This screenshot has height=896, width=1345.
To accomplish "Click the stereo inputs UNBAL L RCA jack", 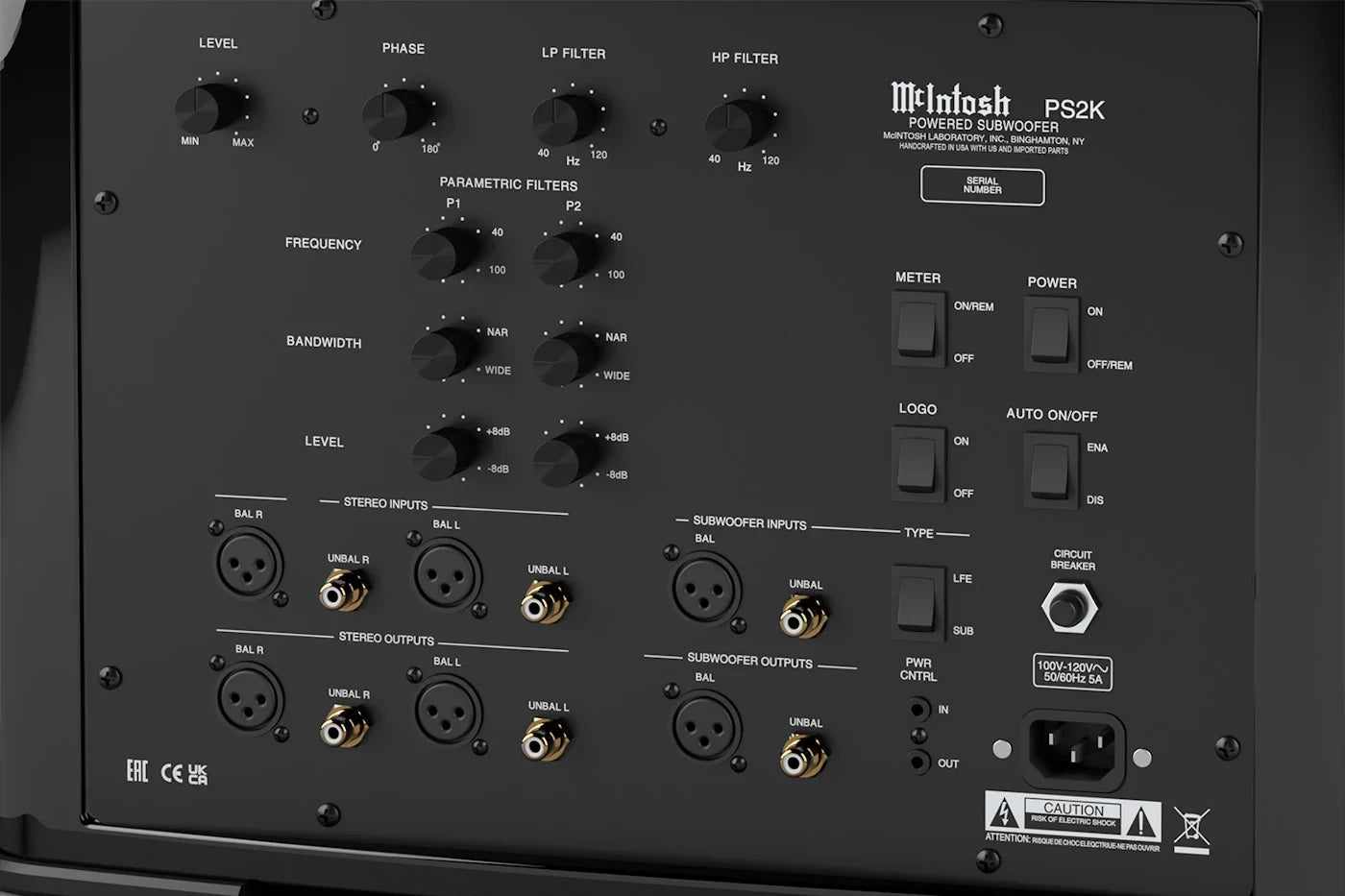I will pyautogui.click(x=545, y=604).
